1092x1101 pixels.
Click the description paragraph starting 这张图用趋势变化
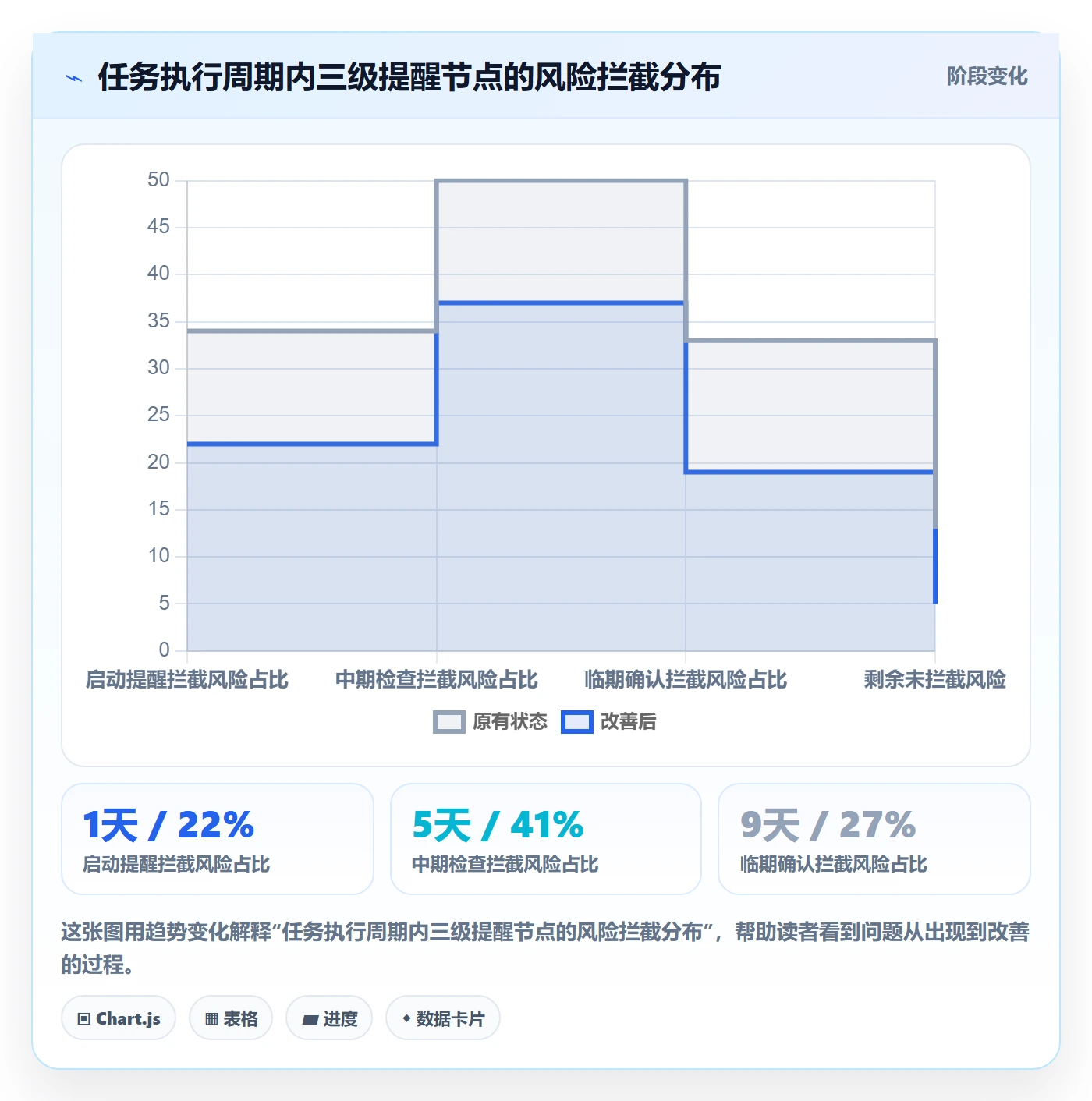point(545,948)
